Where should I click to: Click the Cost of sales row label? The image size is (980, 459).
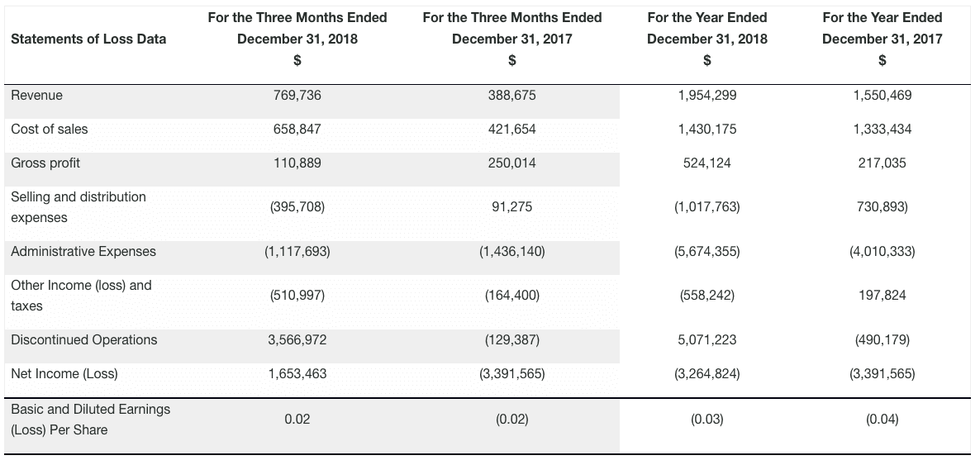coord(49,130)
